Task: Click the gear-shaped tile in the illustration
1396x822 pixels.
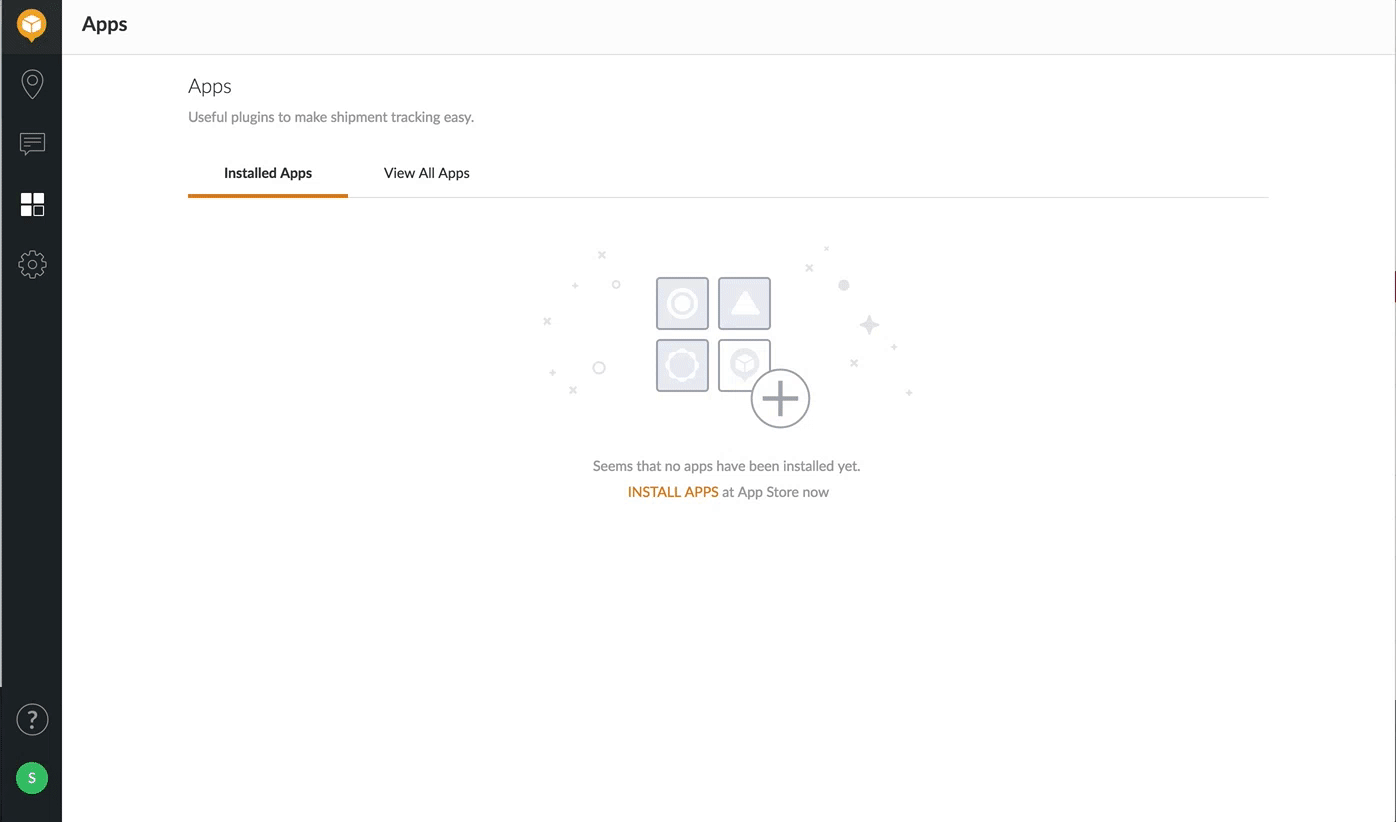Action: click(682, 365)
